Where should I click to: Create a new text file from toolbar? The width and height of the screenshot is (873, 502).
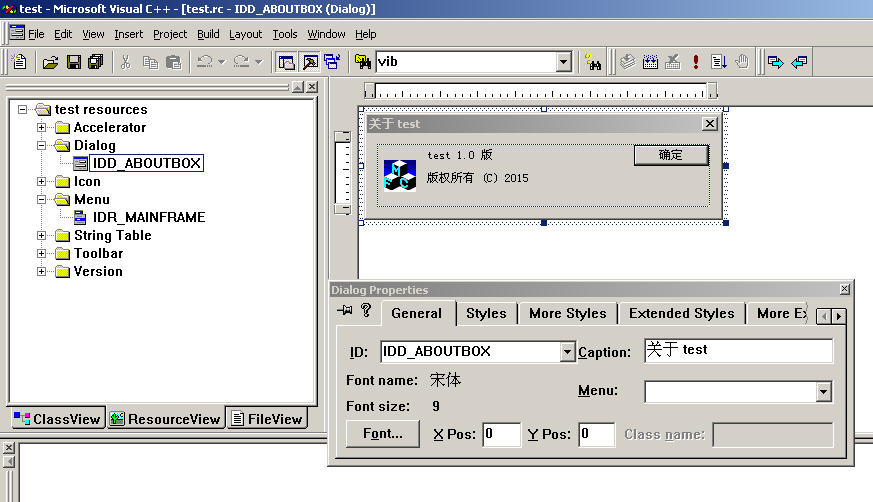pos(19,62)
